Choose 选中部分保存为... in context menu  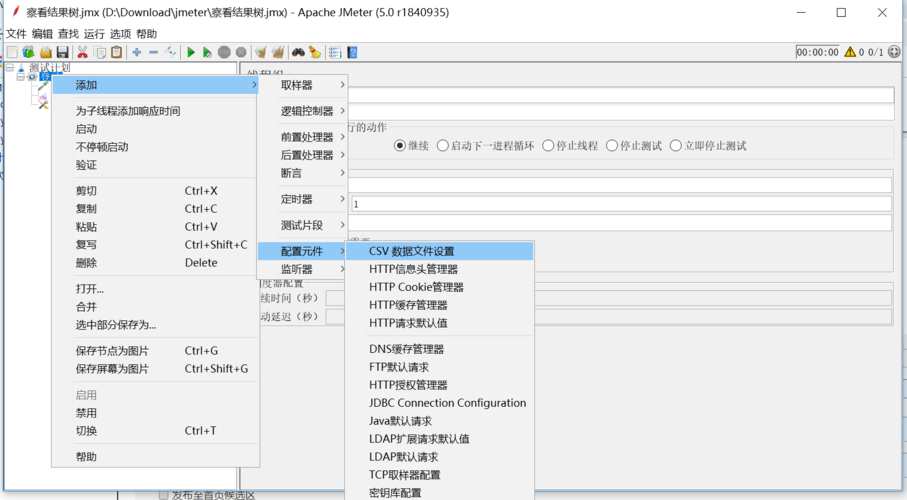coord(155,325)
